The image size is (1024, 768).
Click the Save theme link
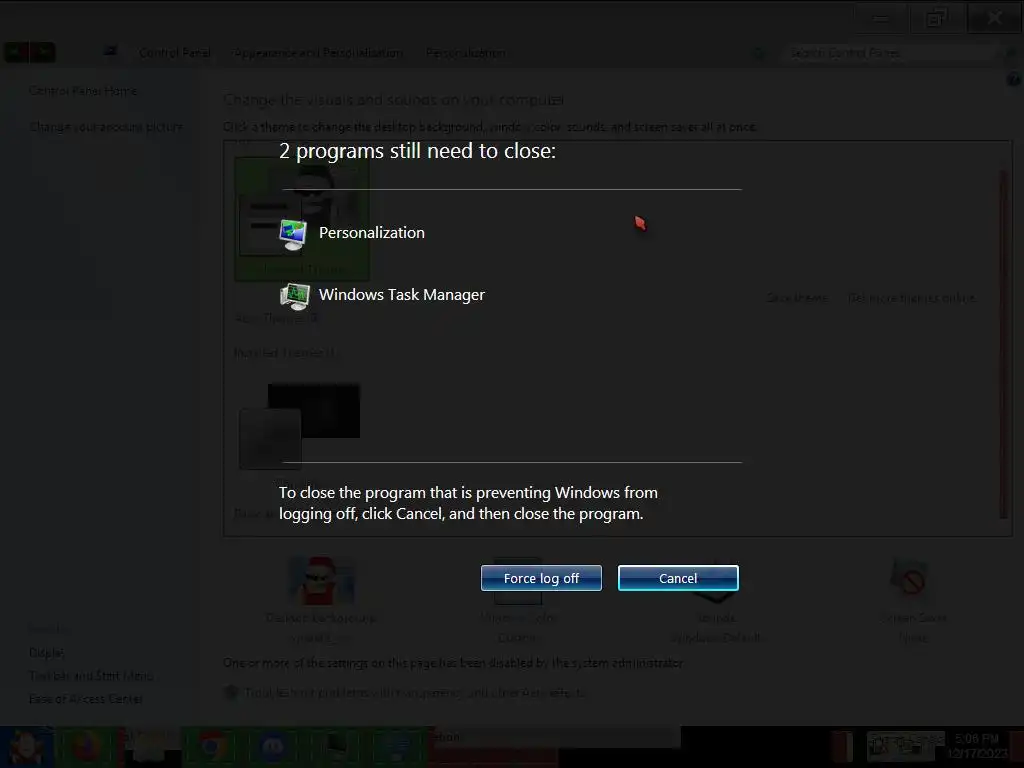click(x=797, y=298)
